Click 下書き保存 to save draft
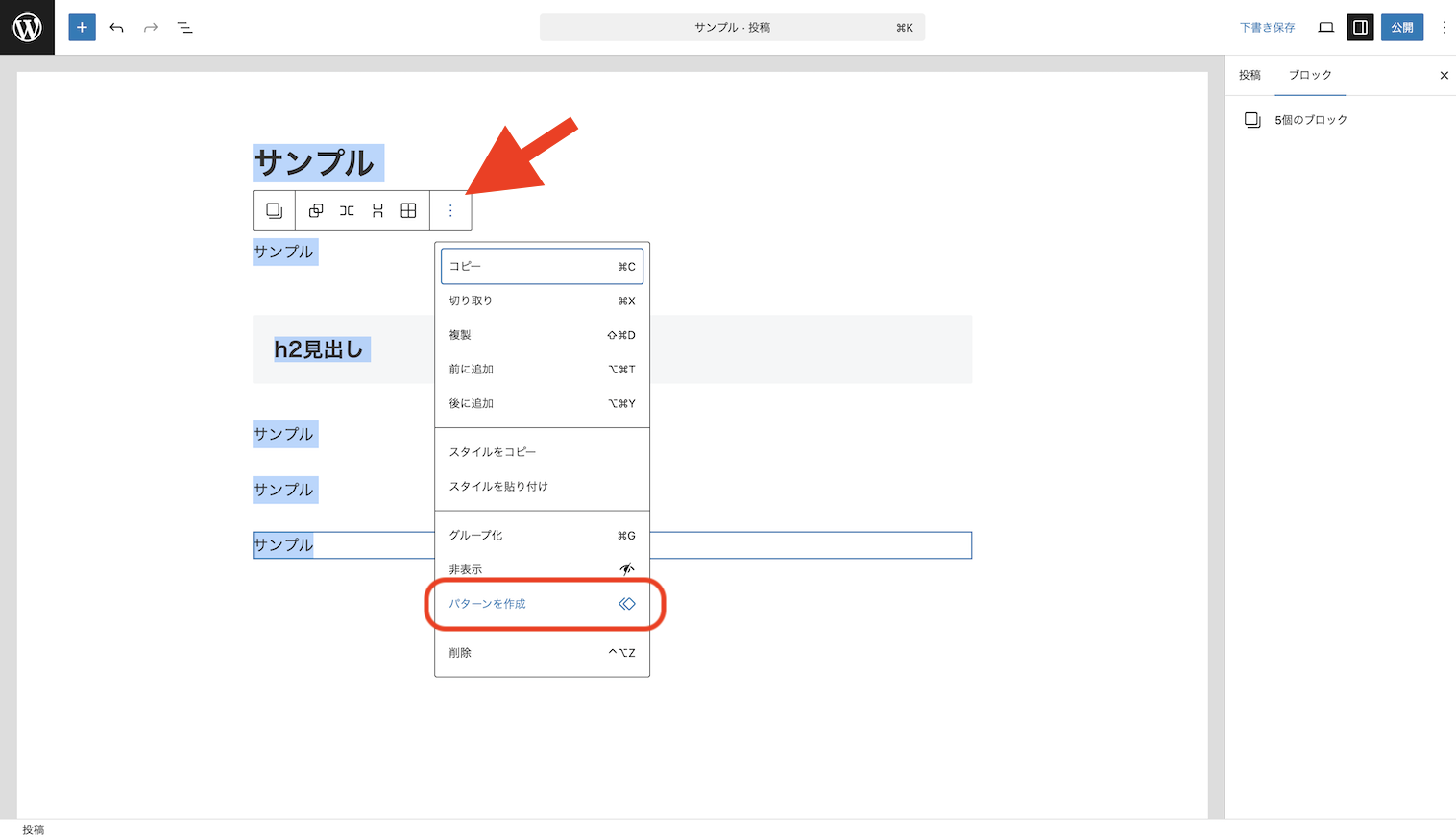This screenshot has height=840, width=1456. pyautogui.click(x=1267, y=27)
